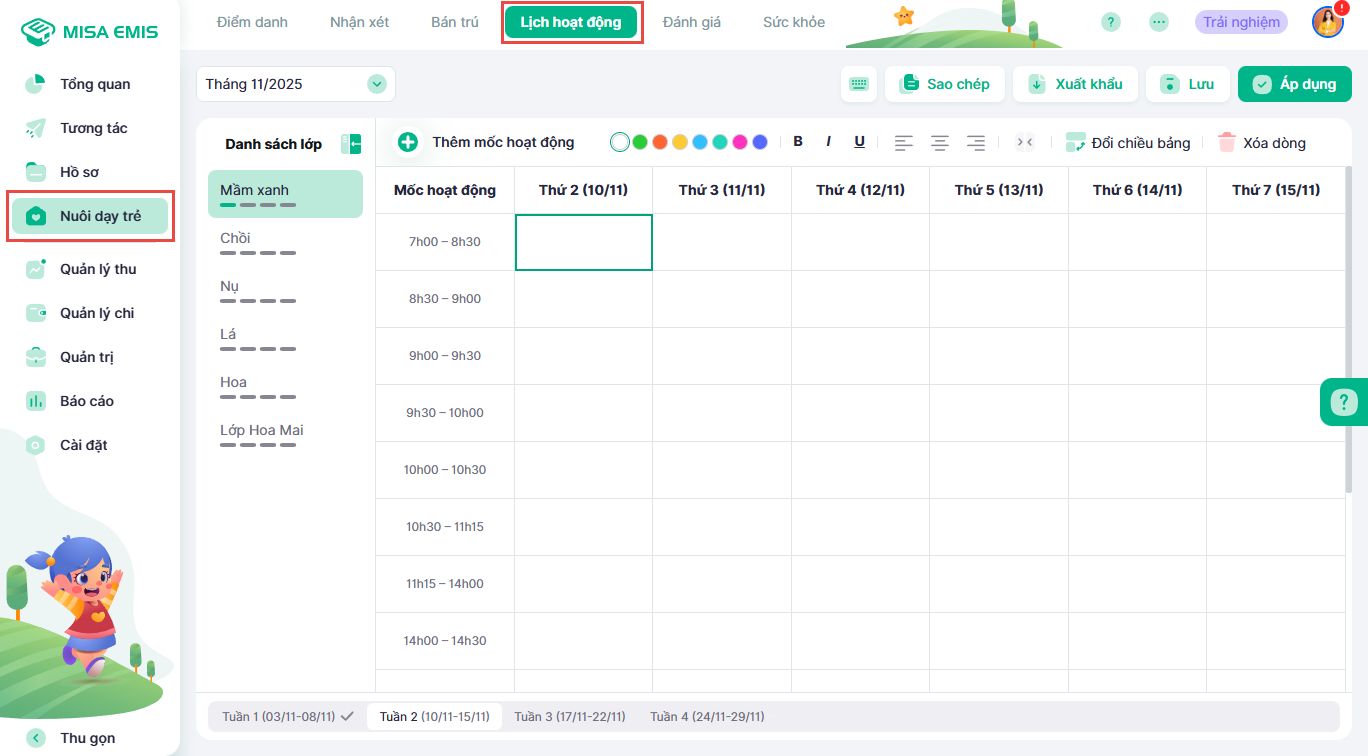Open the help question mark icon in header
Viewport: 1368px width, 756px height.
(1111, 22)
